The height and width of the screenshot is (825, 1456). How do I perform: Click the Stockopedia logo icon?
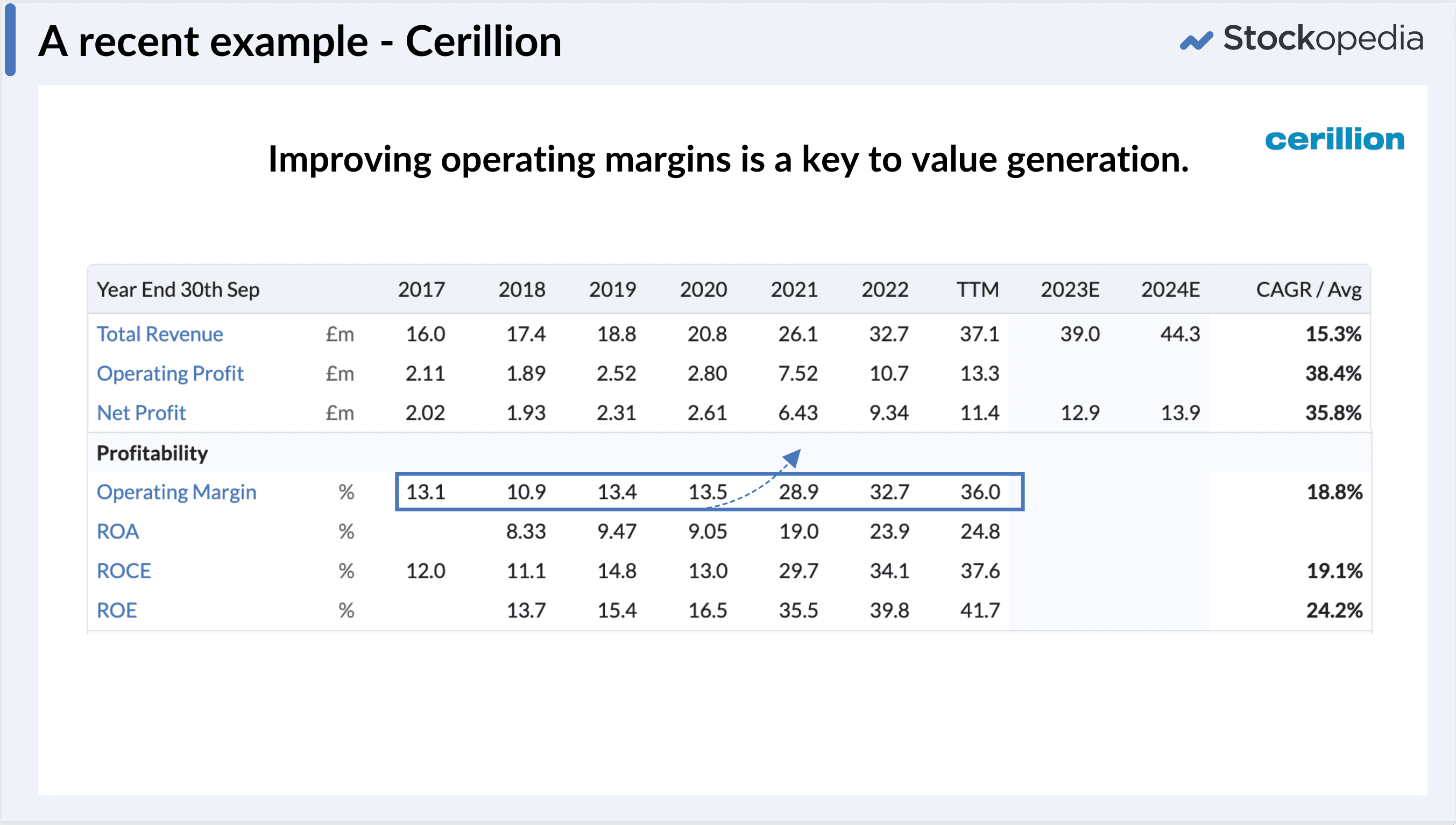(x=1196, y=41)
